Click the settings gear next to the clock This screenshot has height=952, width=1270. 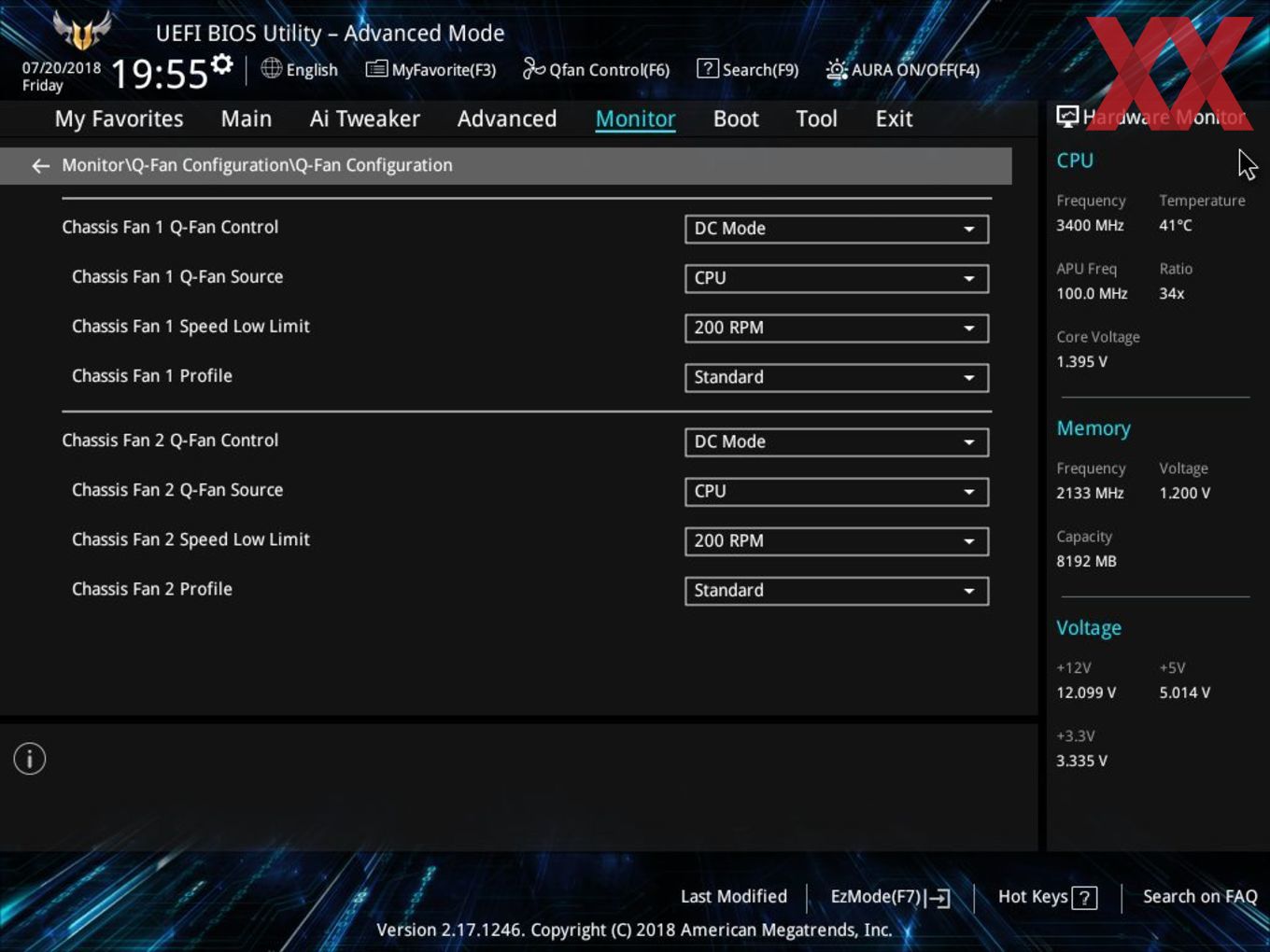tap(222, 64)
